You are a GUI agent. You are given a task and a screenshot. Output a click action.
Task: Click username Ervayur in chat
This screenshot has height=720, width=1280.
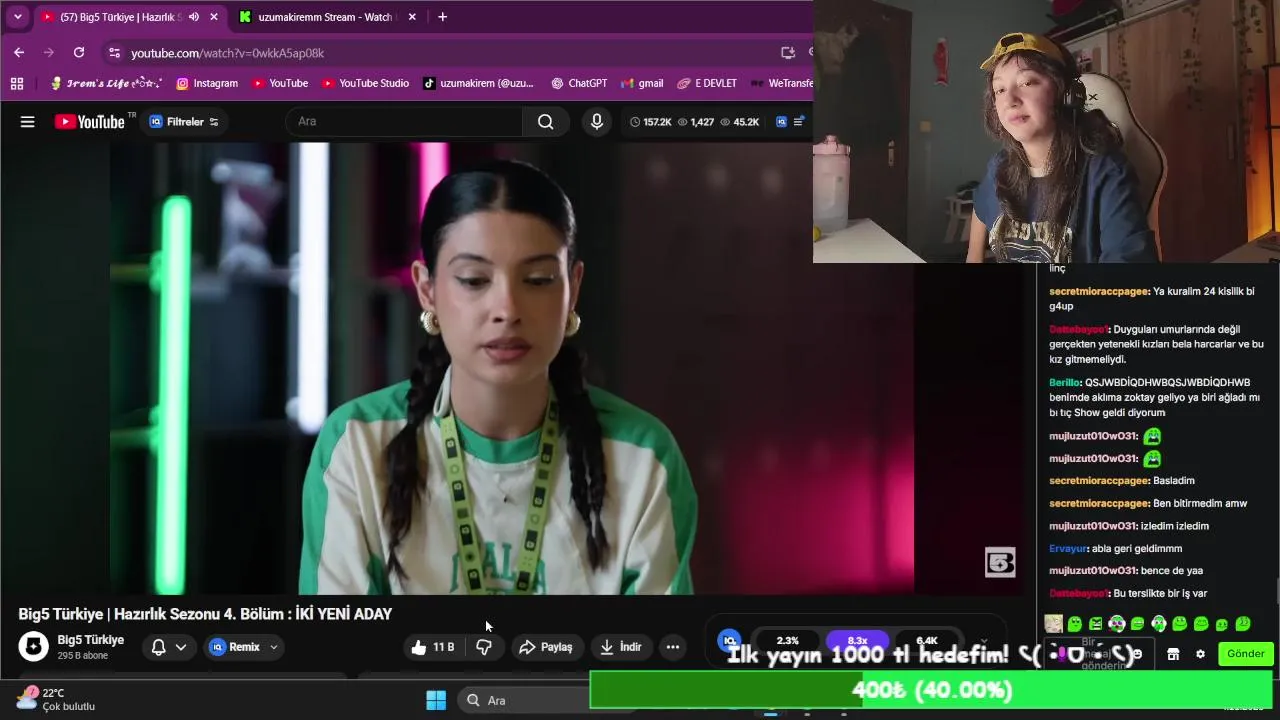pyautogui.click(x=1067, y=548)
